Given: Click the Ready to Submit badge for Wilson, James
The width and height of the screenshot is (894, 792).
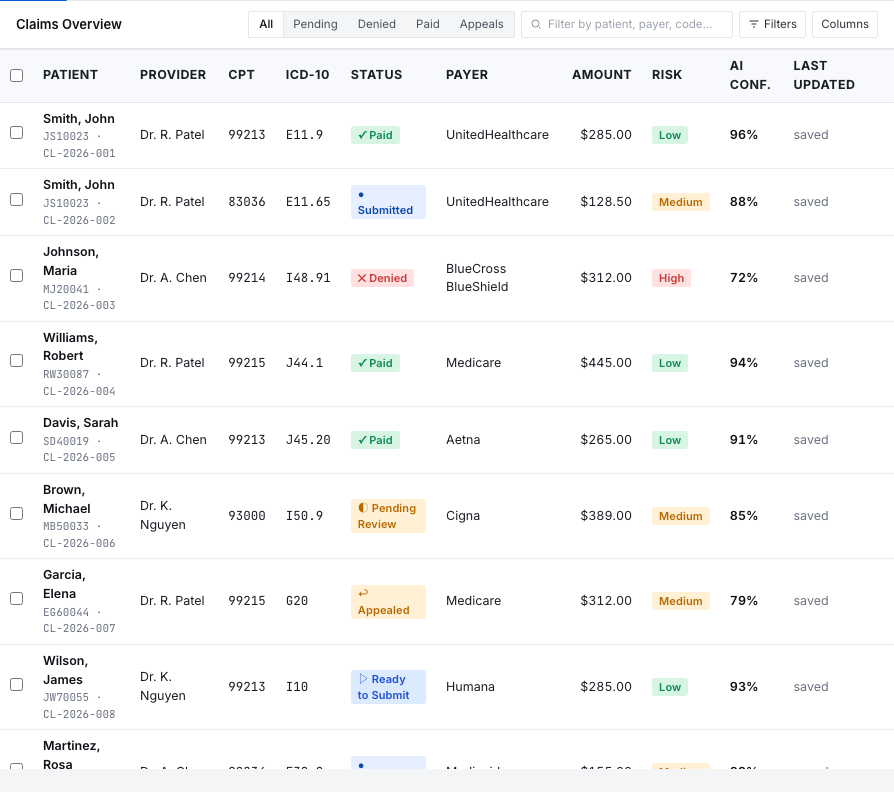Looking at the screenshot, I should [388, 687].
